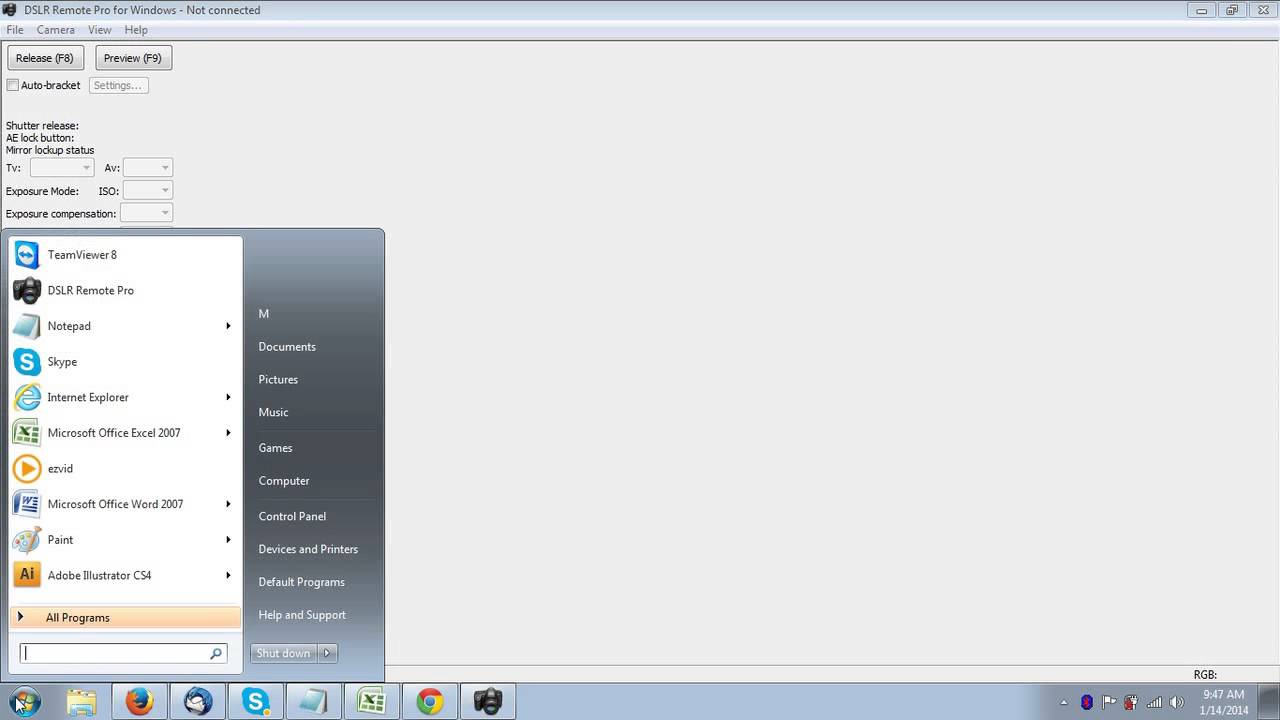
Task: Open Paint from the Start menu
Action: (125, 540)
